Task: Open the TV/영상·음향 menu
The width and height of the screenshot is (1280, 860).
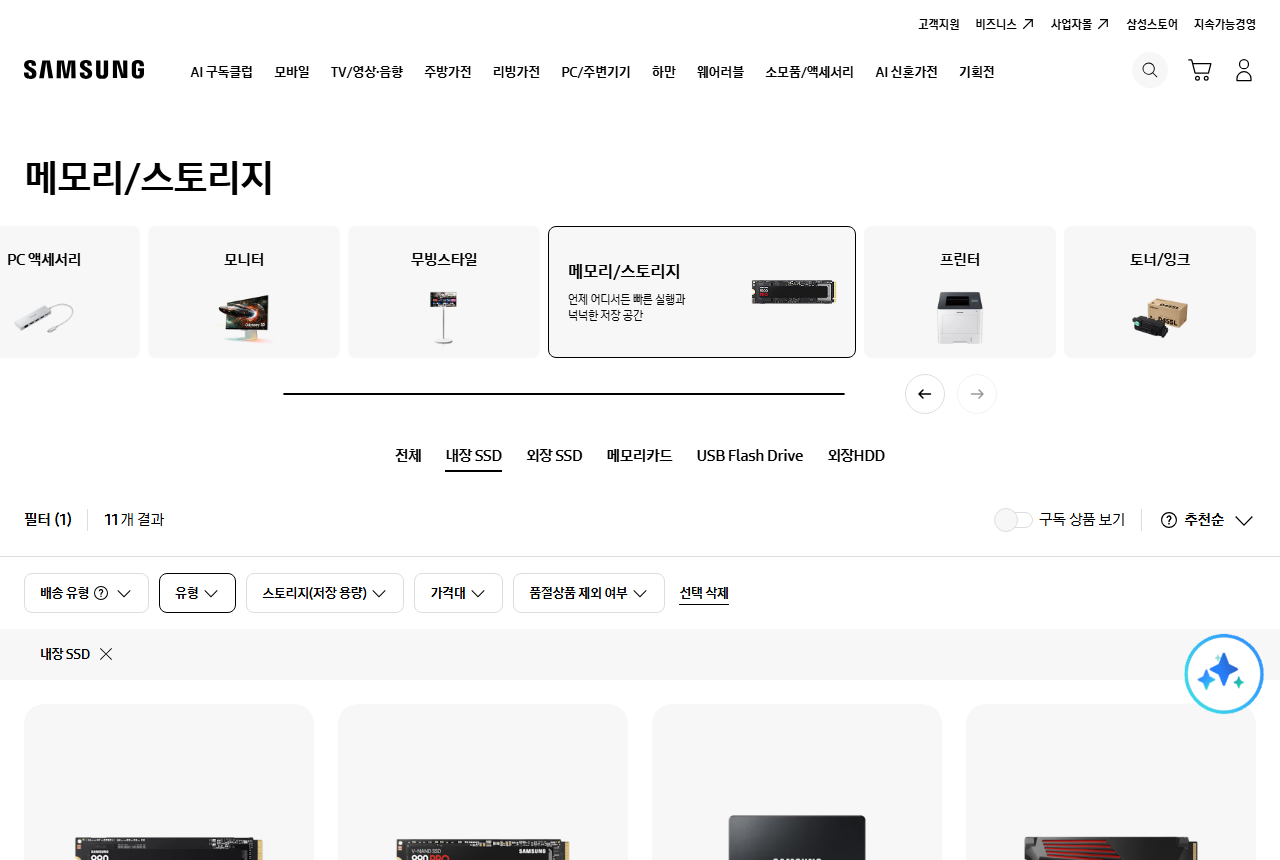Action: pos(367,72)
